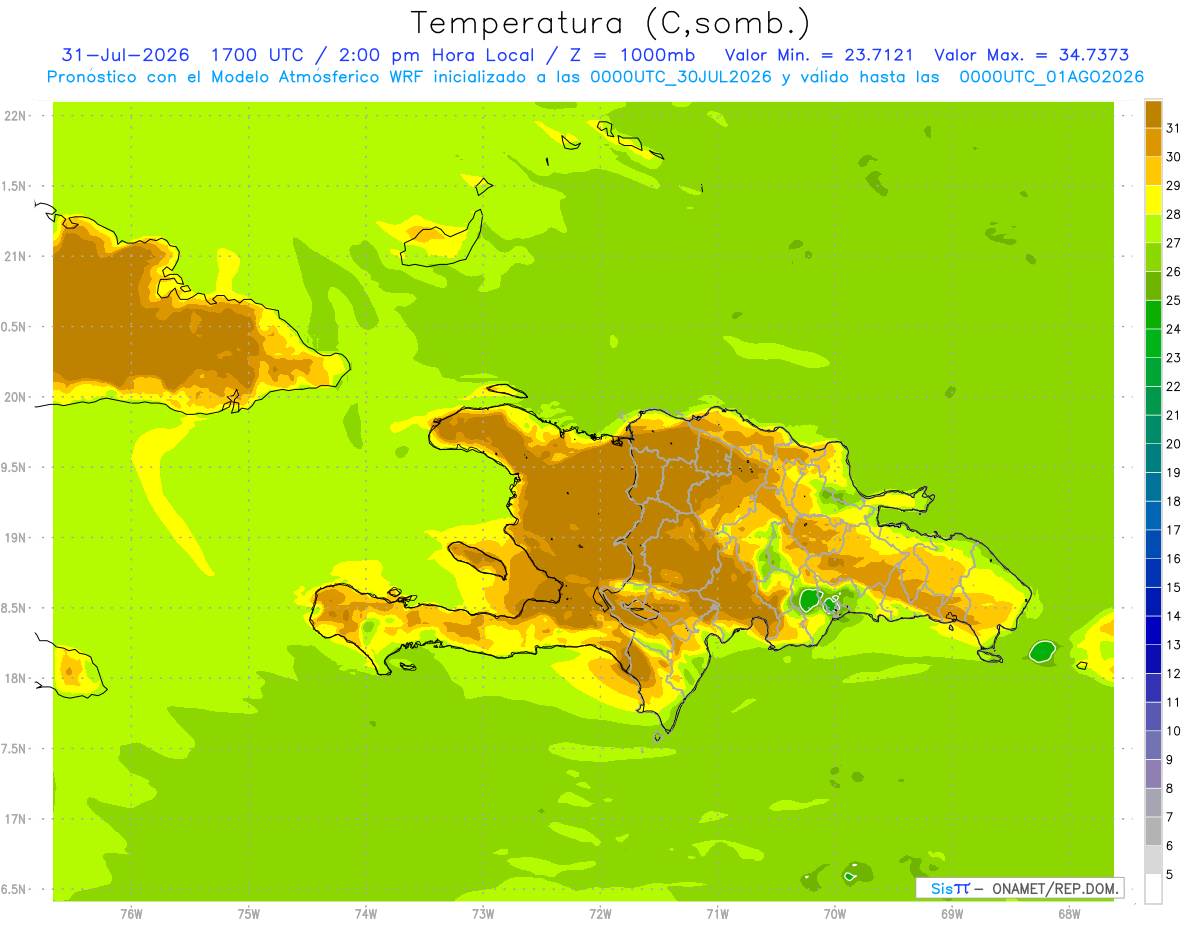The height and width of the screenshot is (927, 1200).
Task: Click the purple legend swatch between 8 and 9
Action: tap(1153, 773)
